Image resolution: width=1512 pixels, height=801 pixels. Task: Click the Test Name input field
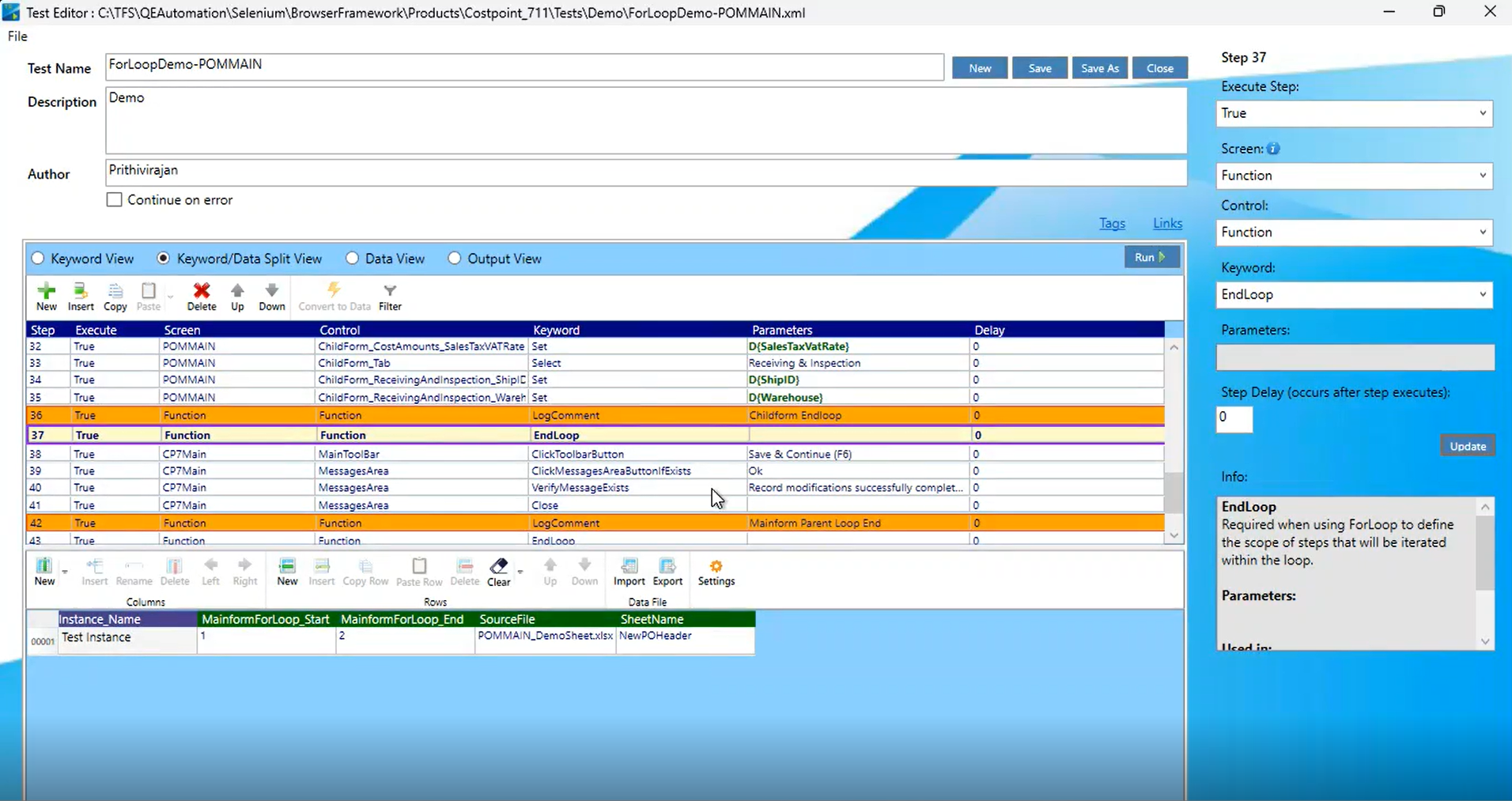524,67
